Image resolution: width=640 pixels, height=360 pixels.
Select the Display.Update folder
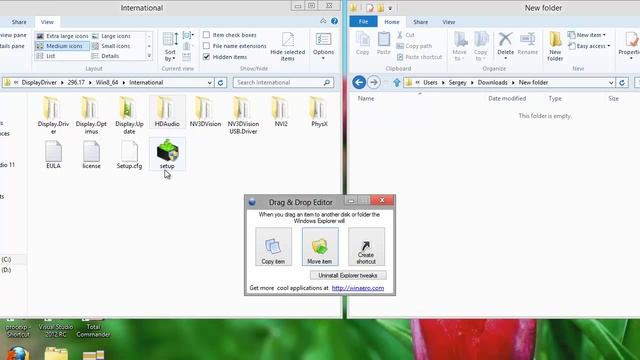(129, 116)
